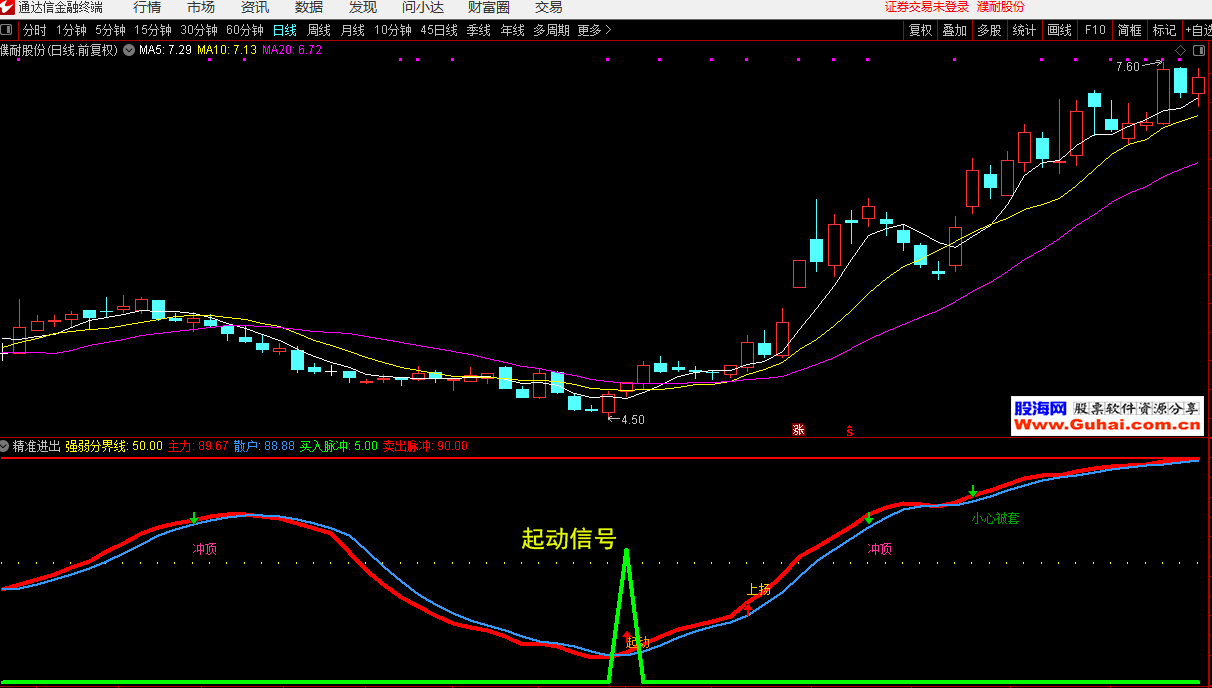The width and height of the screenshot is (1212, 688).
Task: Click the green arrow above 小心被套
Action: 972,492
